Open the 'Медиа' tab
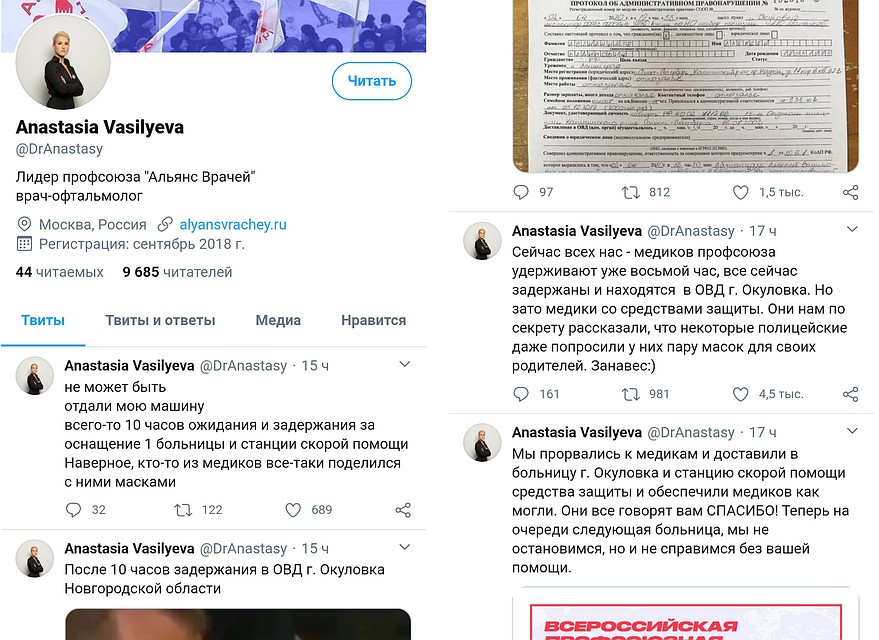Viewport: 879px width, 640px height. 278,320
